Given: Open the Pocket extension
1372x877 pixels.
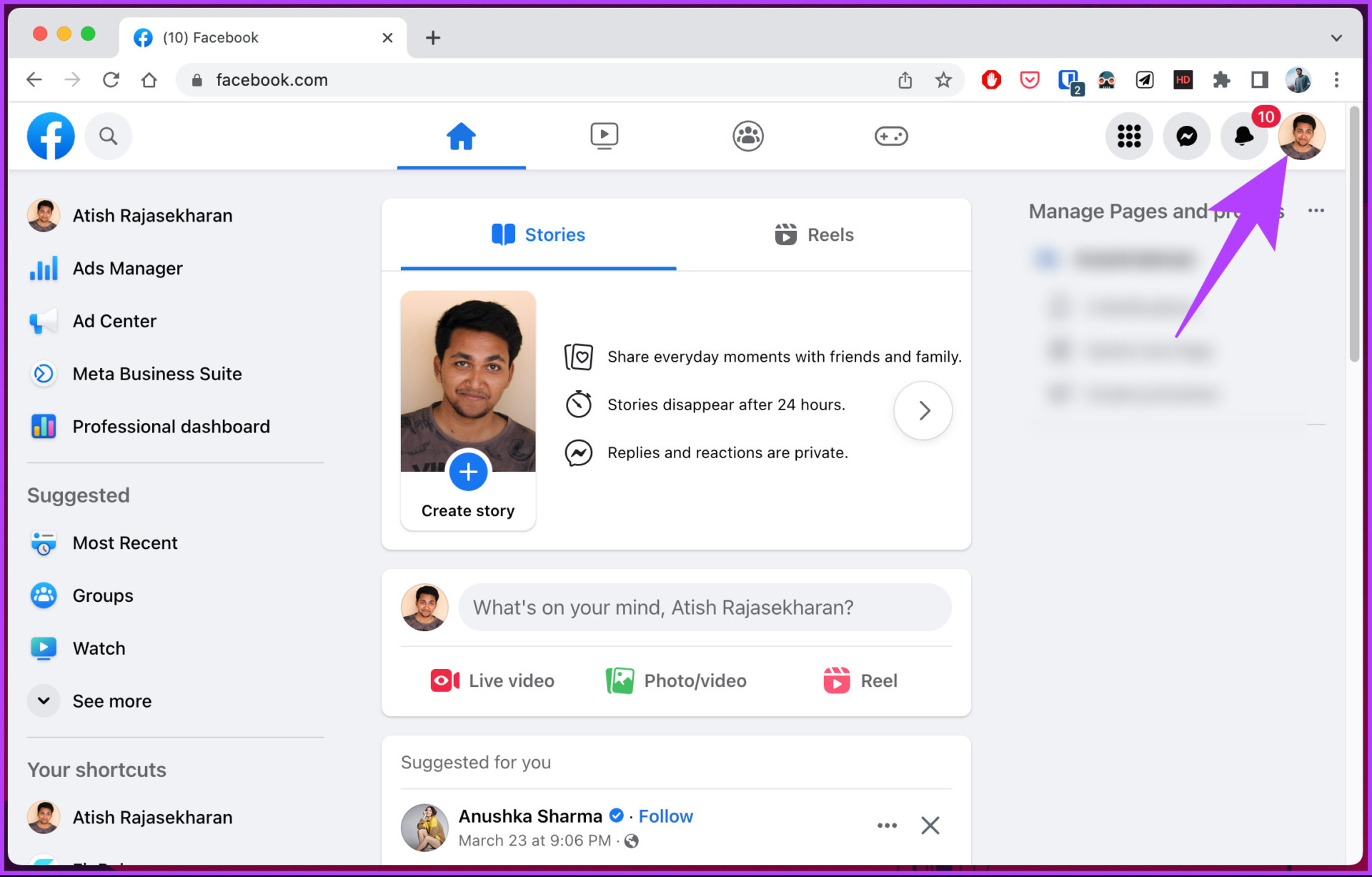Looking at the screenshot, I should pos(1030,79).
